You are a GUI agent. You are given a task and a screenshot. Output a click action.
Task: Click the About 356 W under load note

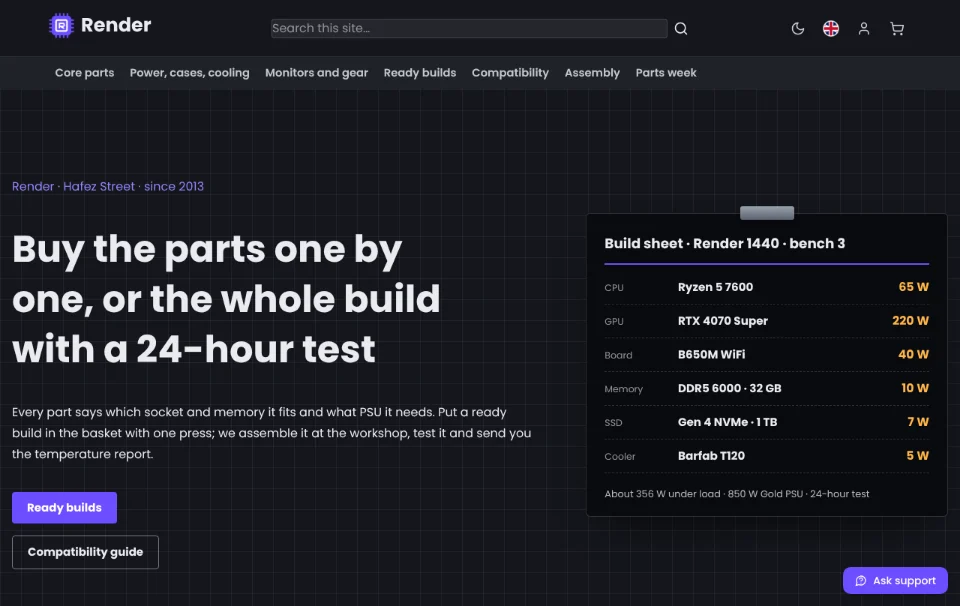pos(737,494)
